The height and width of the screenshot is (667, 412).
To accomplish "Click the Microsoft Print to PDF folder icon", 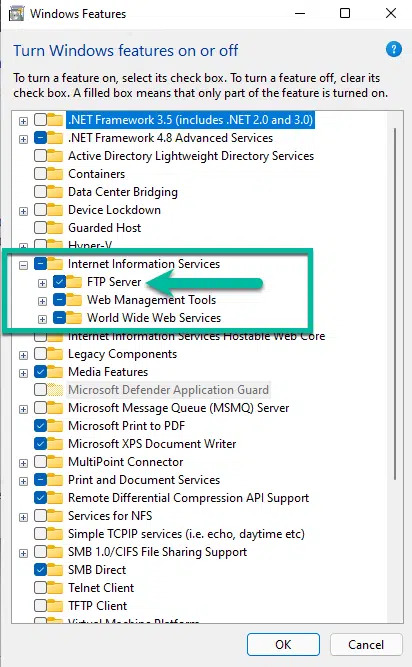I will (x=55, y=426).
